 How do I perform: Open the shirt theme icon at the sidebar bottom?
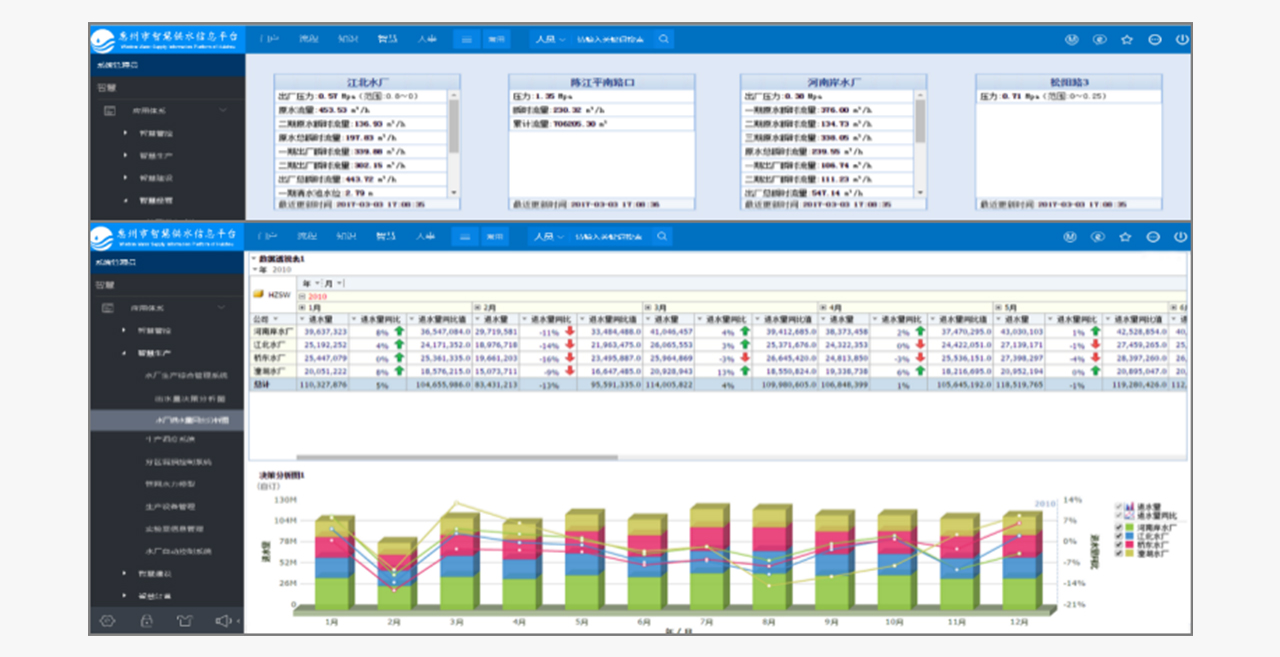184,621
